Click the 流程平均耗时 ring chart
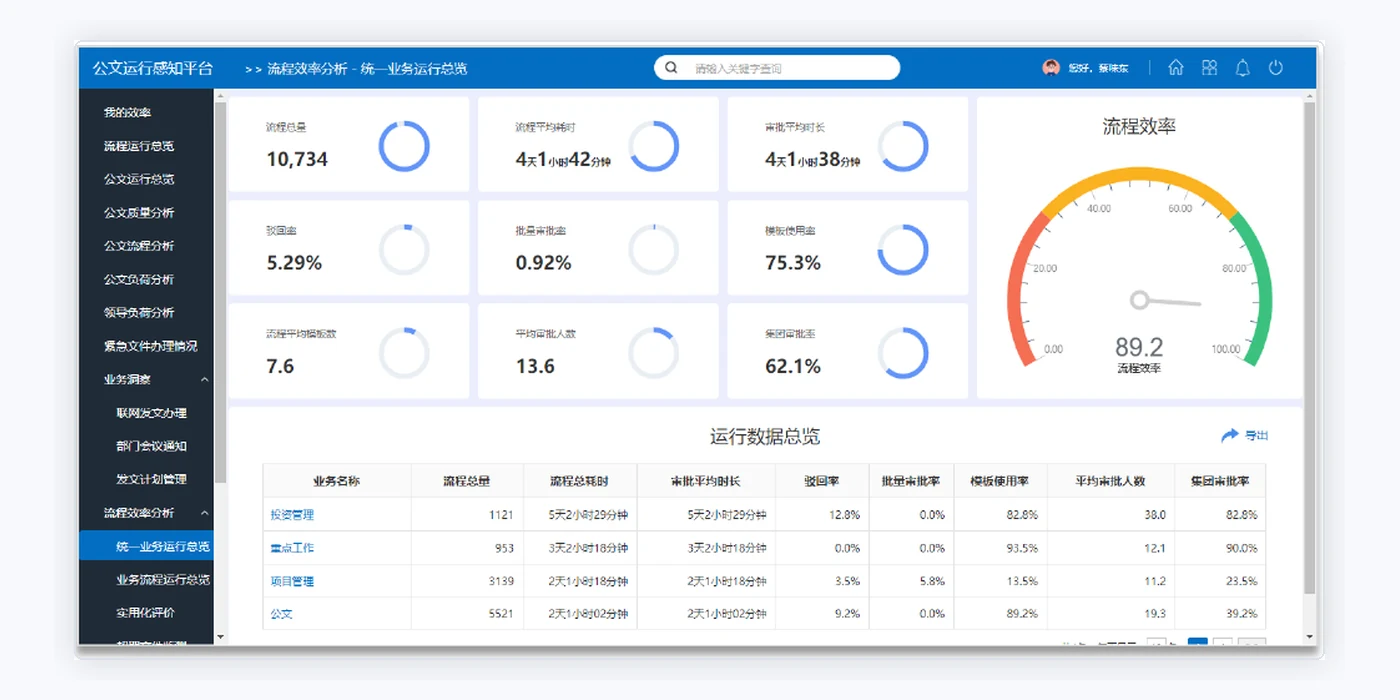1400x700 pixels. point(654,147)
